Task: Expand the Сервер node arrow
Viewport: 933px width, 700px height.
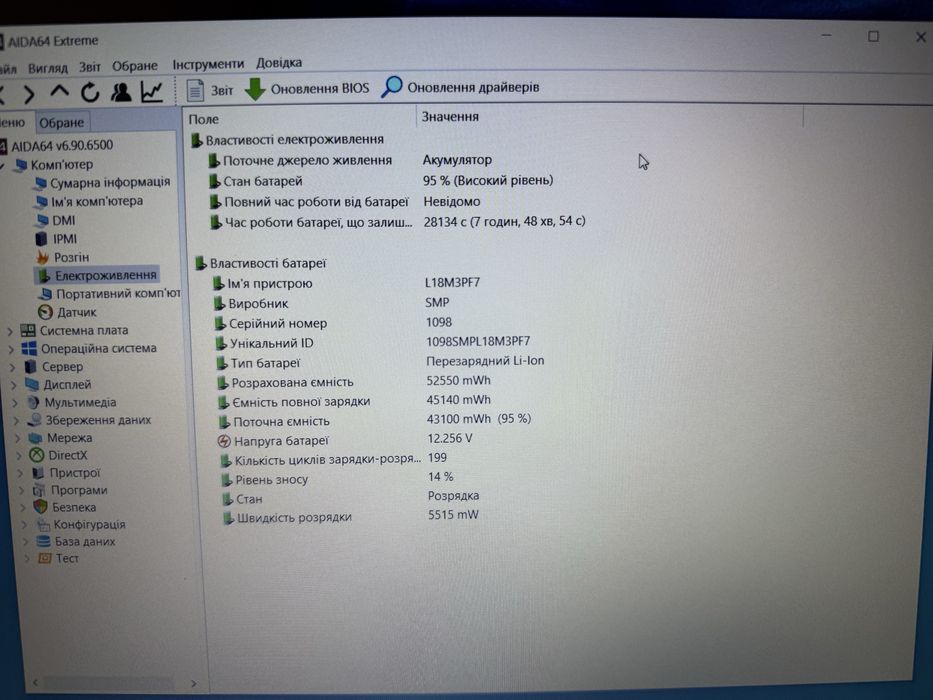Action: [12, 368]
